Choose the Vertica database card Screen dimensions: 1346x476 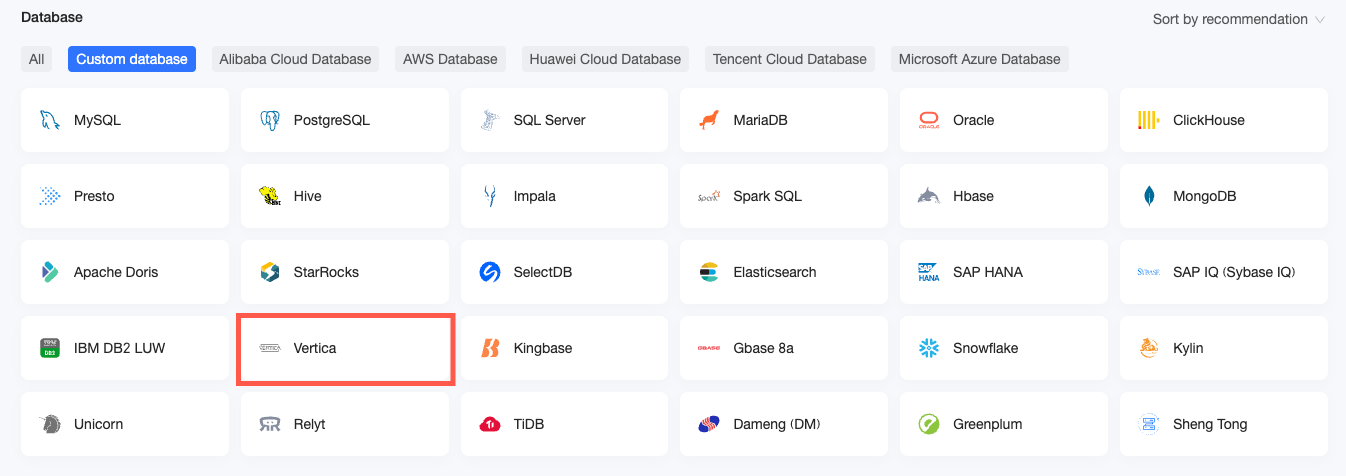click(x=345, y=348)
